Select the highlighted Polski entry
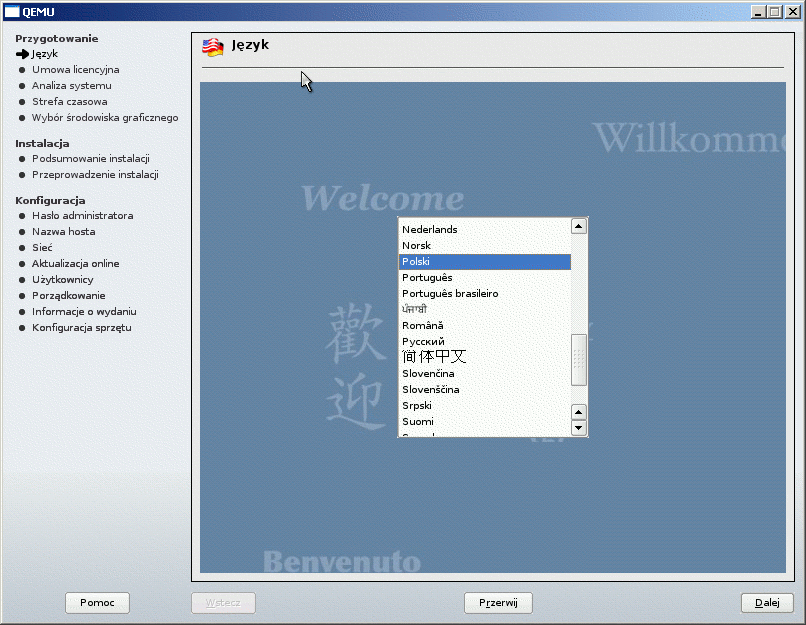 tap(416, 262)
